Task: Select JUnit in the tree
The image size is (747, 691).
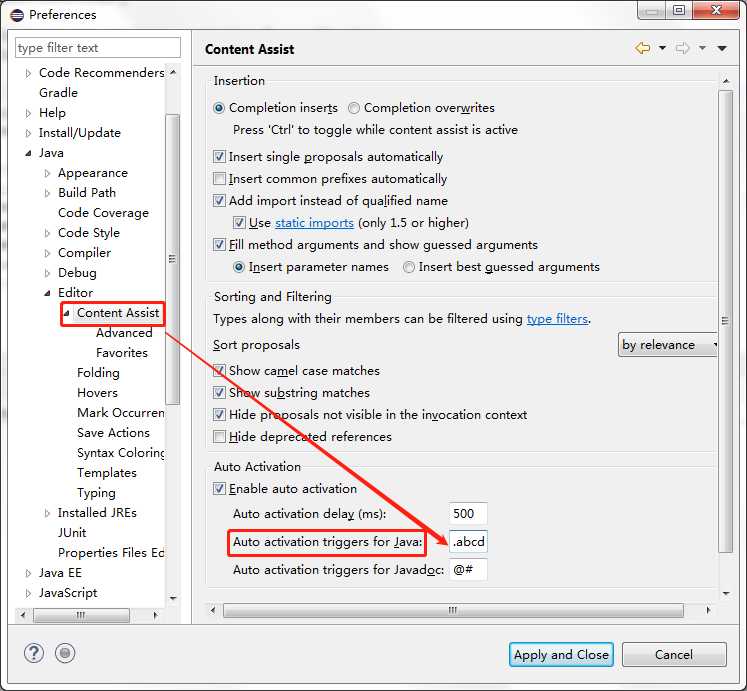Action: click(72, 533)
